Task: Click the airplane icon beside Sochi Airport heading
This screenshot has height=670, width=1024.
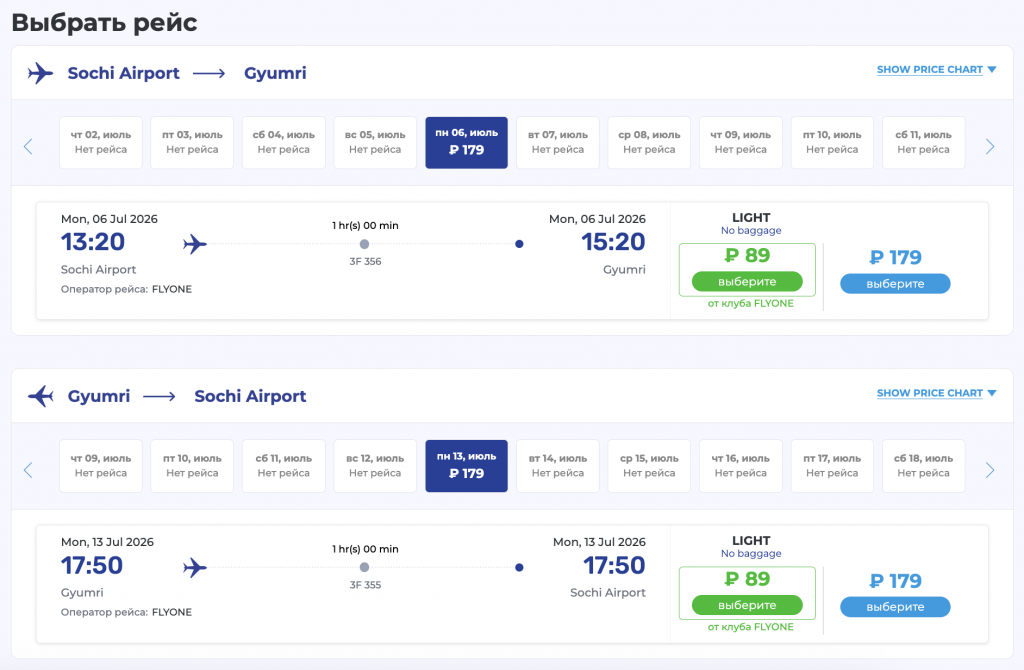Action: tap(40, 73)
